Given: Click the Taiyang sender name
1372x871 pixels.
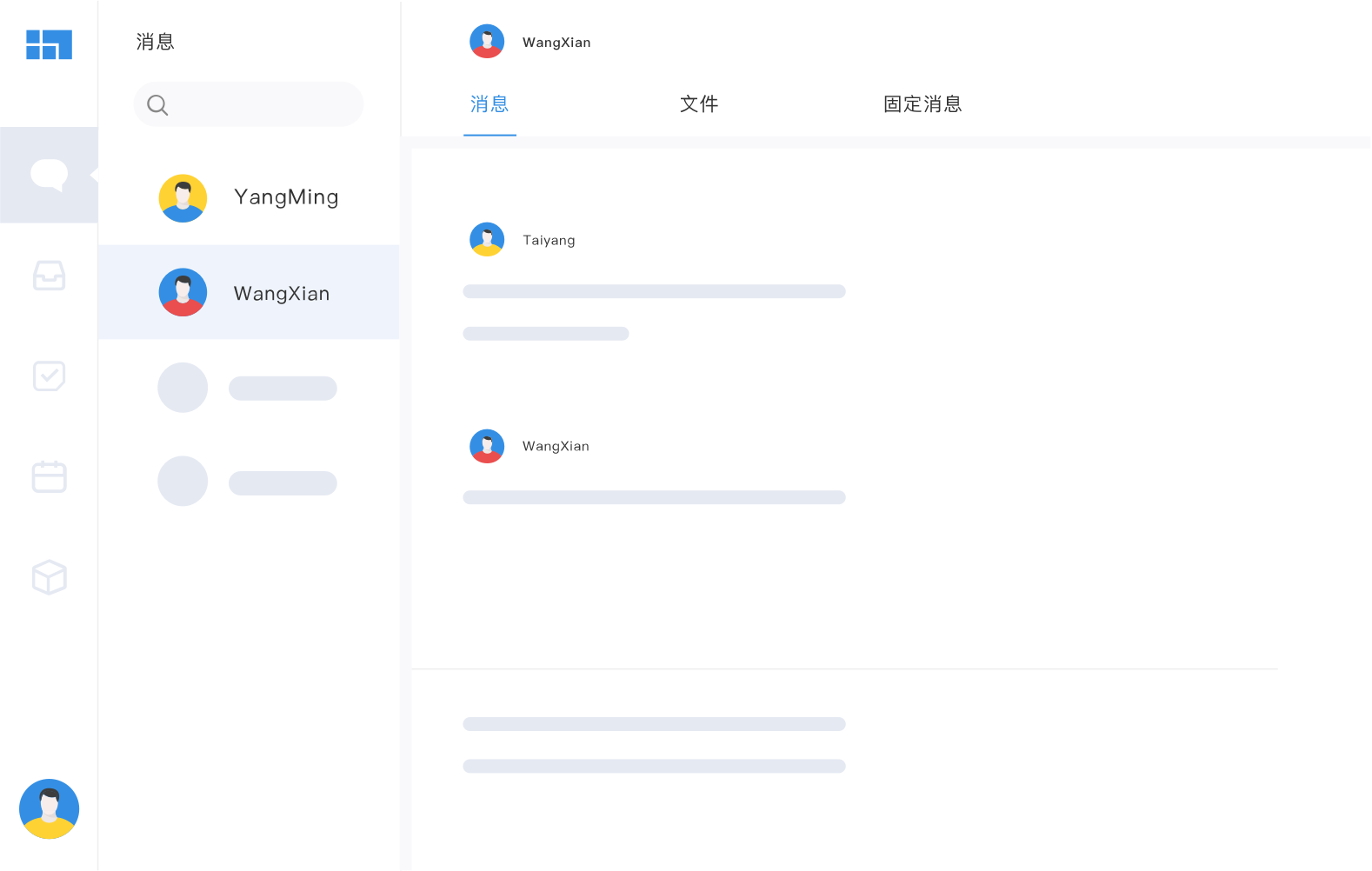Looking at the screenshot, I should pyautogui.click(x=549, y=240).
